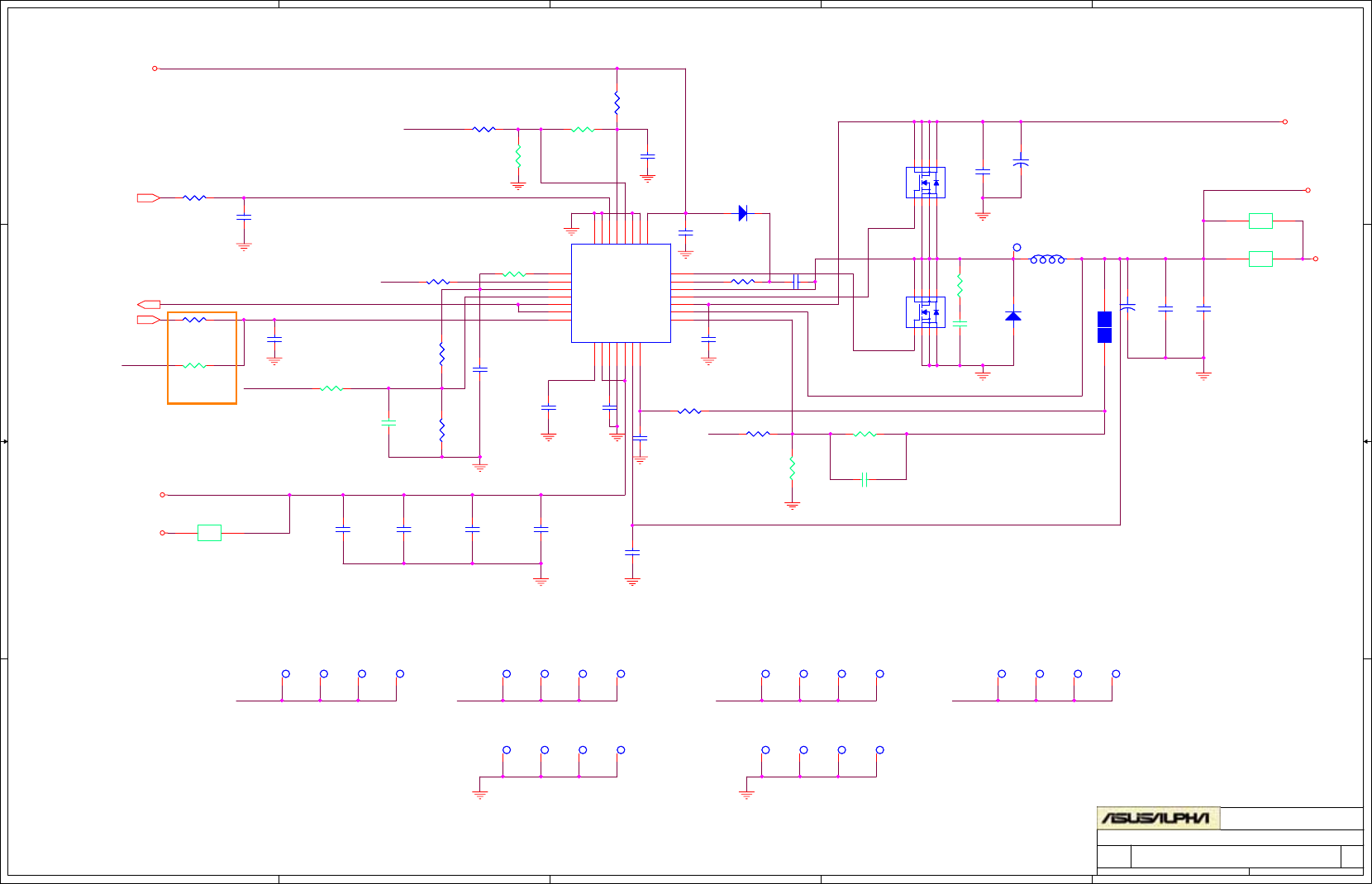Select the upper MOSFET symbol

pyautogui.click(x=926, y=182)
